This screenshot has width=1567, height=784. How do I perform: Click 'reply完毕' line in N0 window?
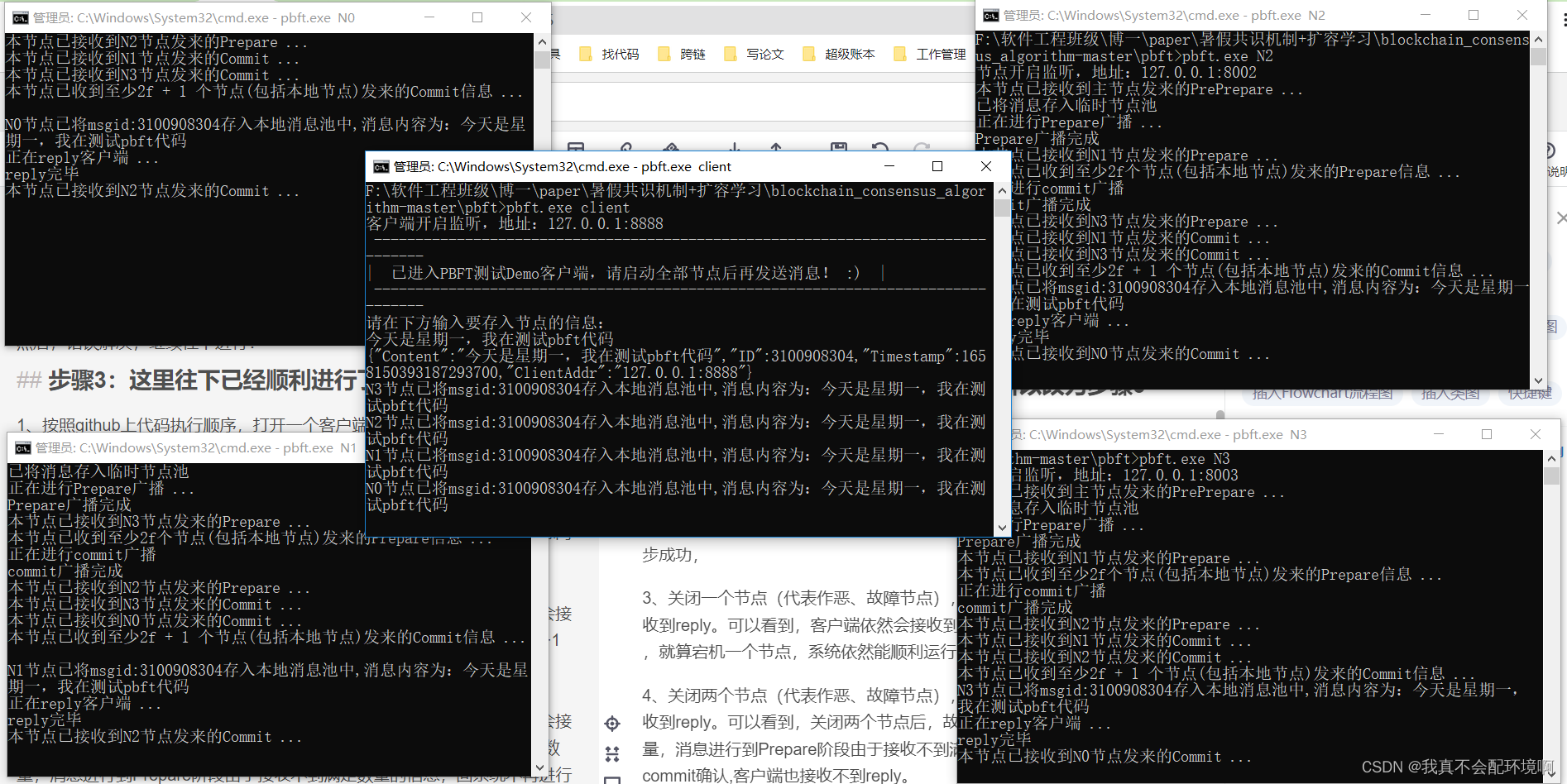point(41,174)
